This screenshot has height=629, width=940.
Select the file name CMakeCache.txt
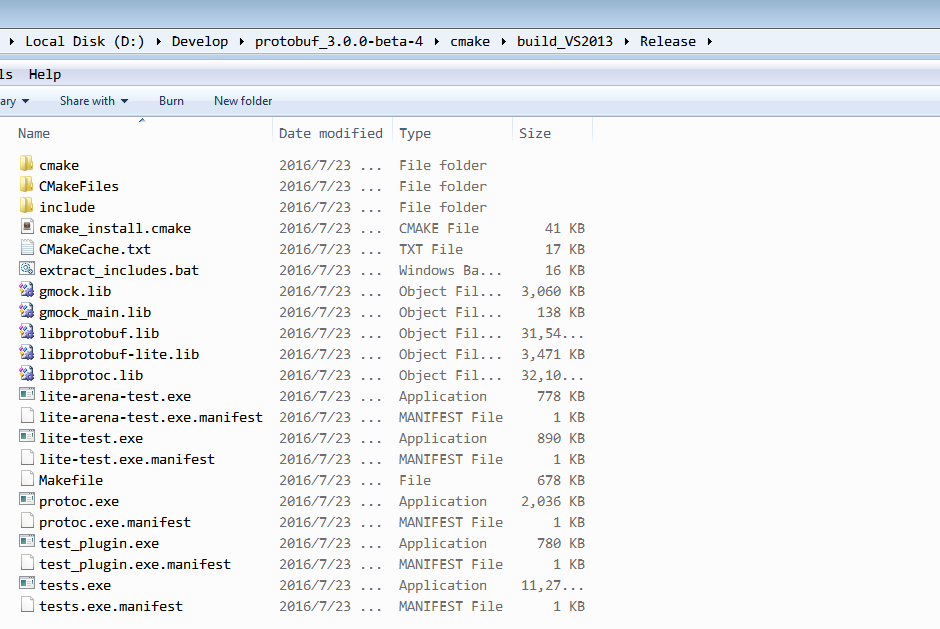(x=95, y=249)
